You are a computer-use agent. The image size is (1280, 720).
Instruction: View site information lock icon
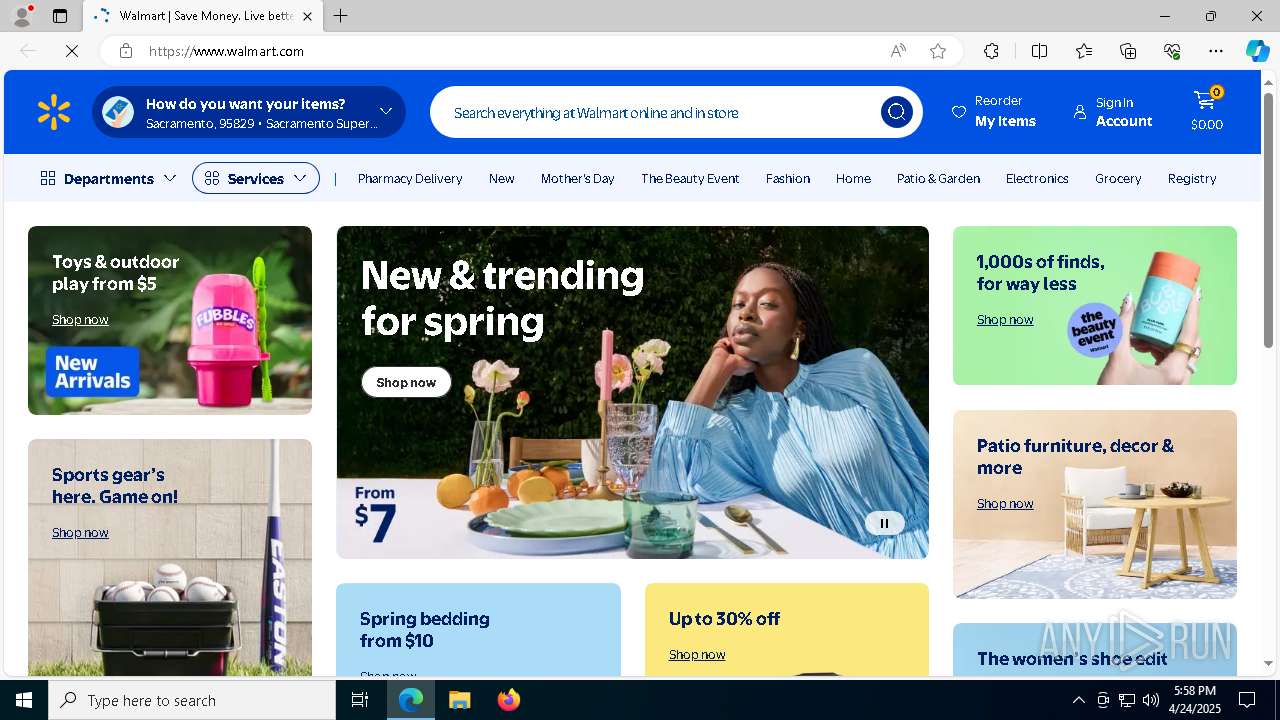point(126,51)
